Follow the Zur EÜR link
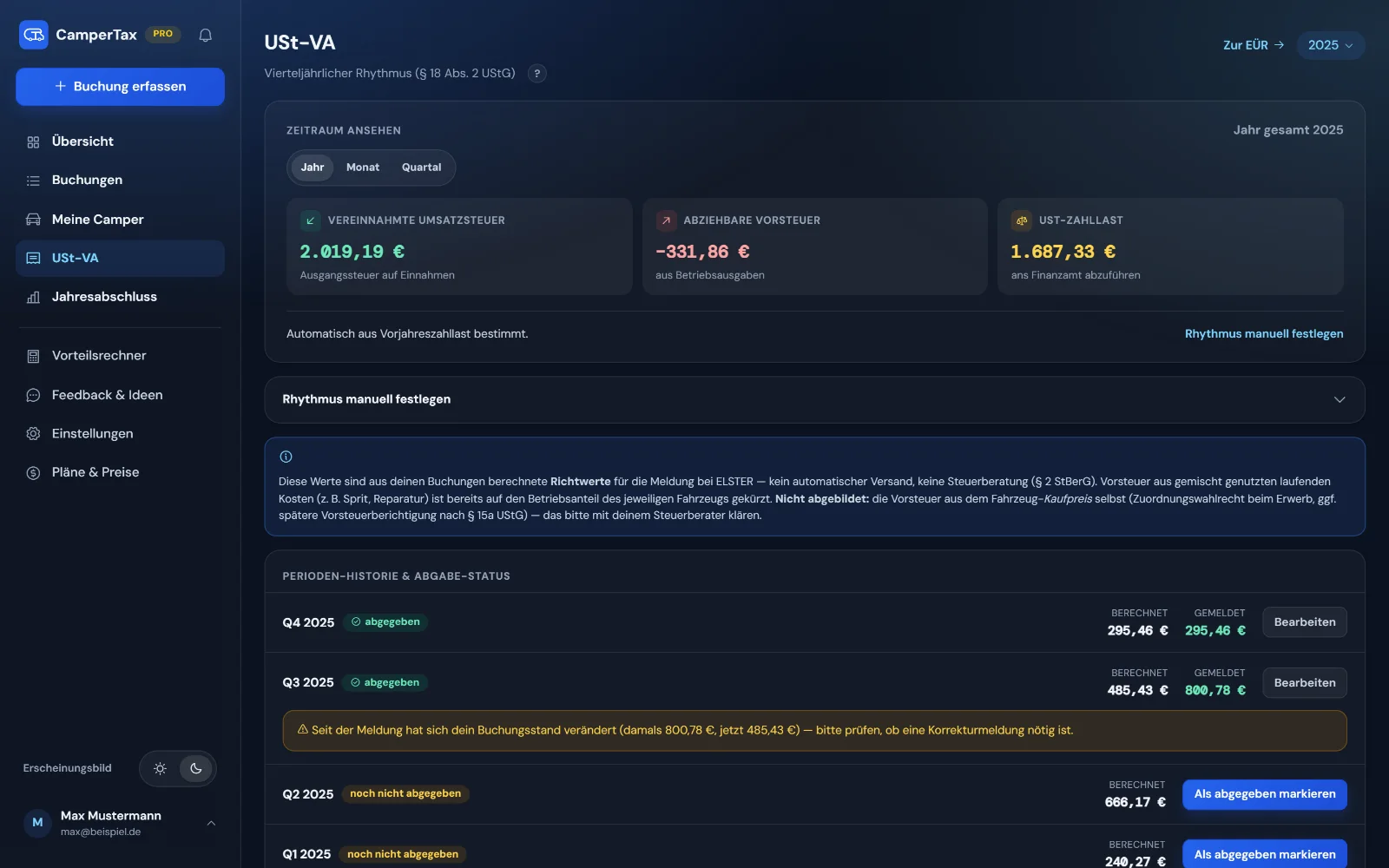This screenshot has width=1389, height=868. click(1254, 45)
